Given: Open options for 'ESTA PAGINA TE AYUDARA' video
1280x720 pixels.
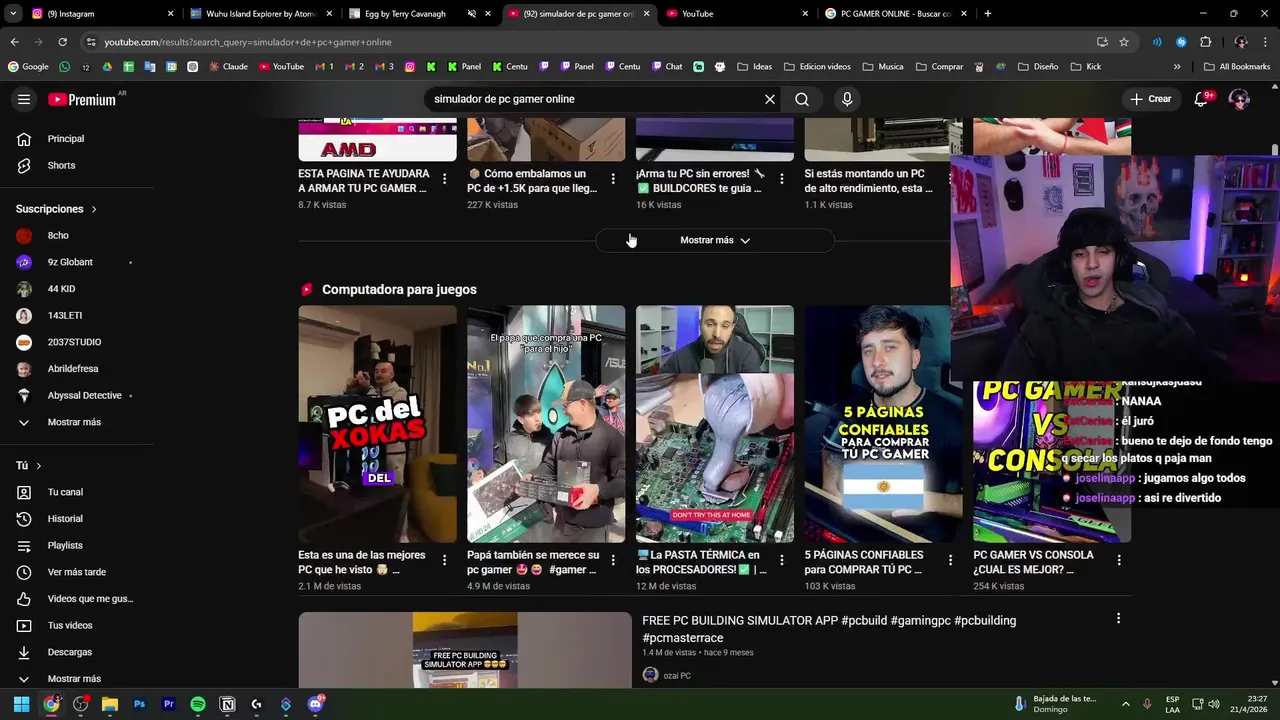Looking at the screenshot, I should tap(444, 179).
